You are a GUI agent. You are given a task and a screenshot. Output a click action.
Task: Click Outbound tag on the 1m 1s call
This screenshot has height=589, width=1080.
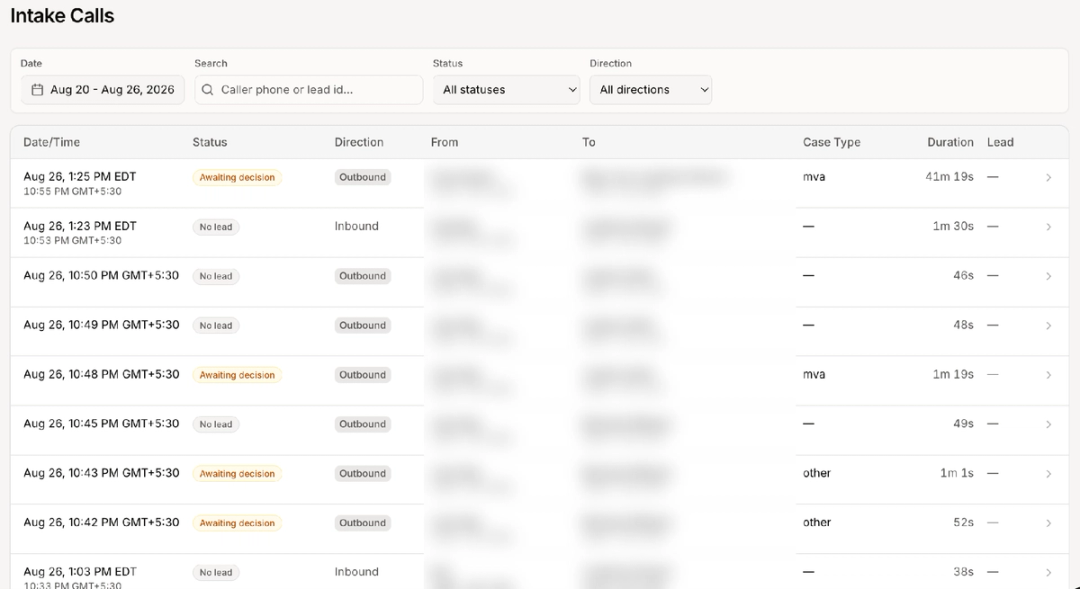coord(362,473)
